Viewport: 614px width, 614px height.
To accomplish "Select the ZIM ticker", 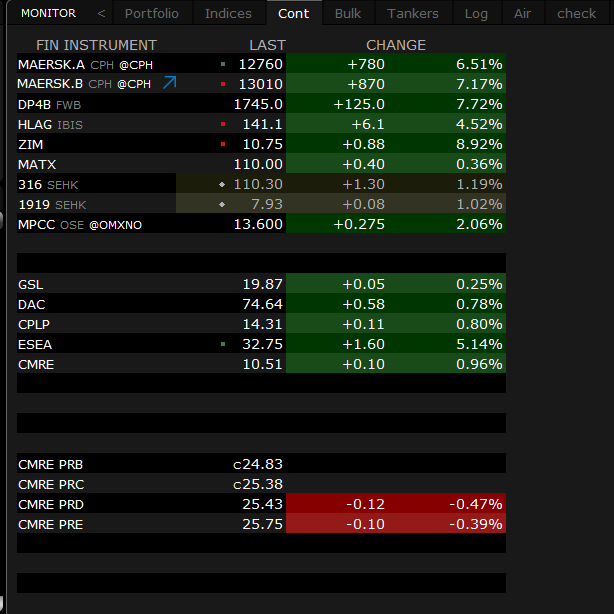I will coord(31,144).
